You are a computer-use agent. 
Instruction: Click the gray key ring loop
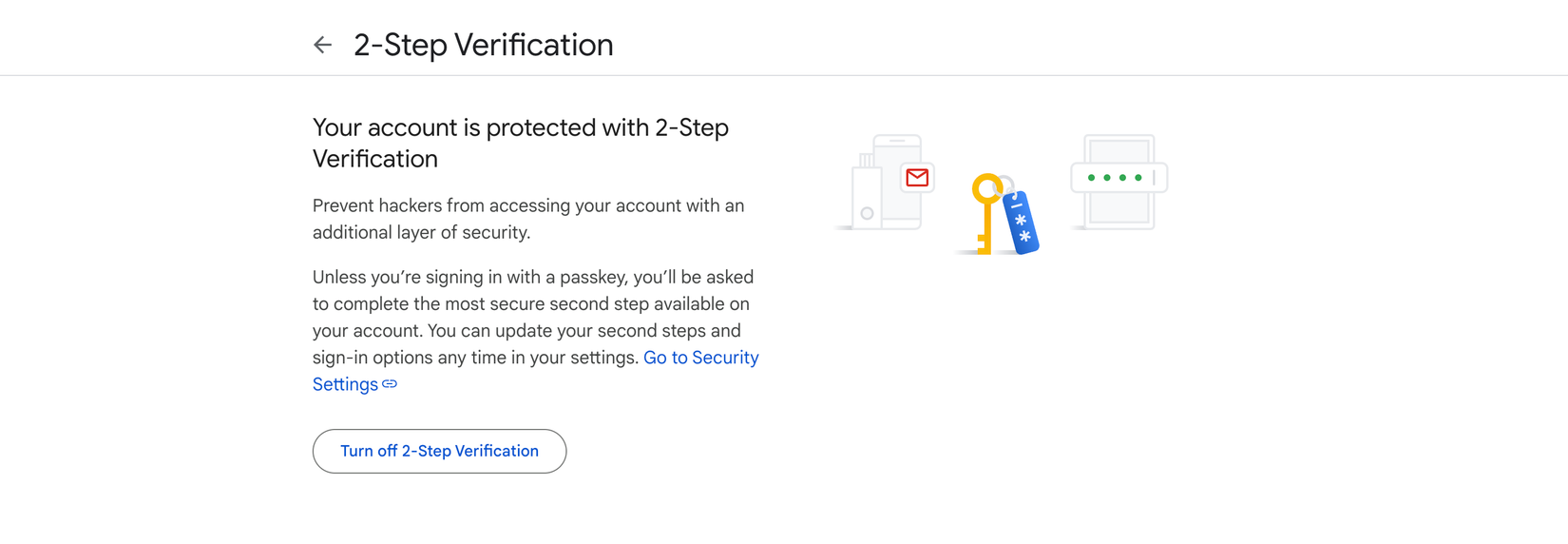pyautogui.click(x=1005, y=186)
